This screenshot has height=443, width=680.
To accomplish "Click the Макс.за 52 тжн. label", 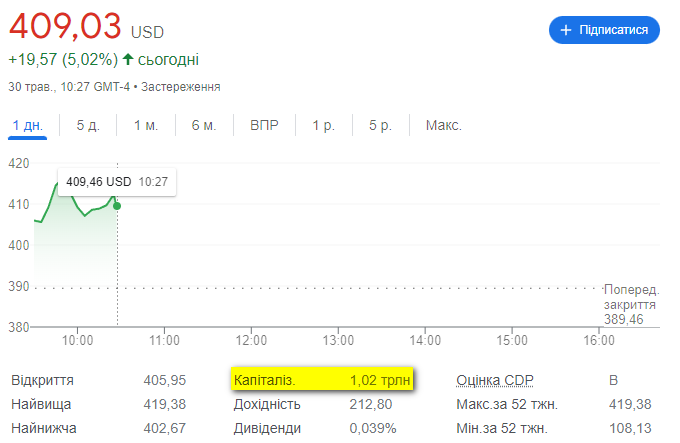I will [507, 404].
